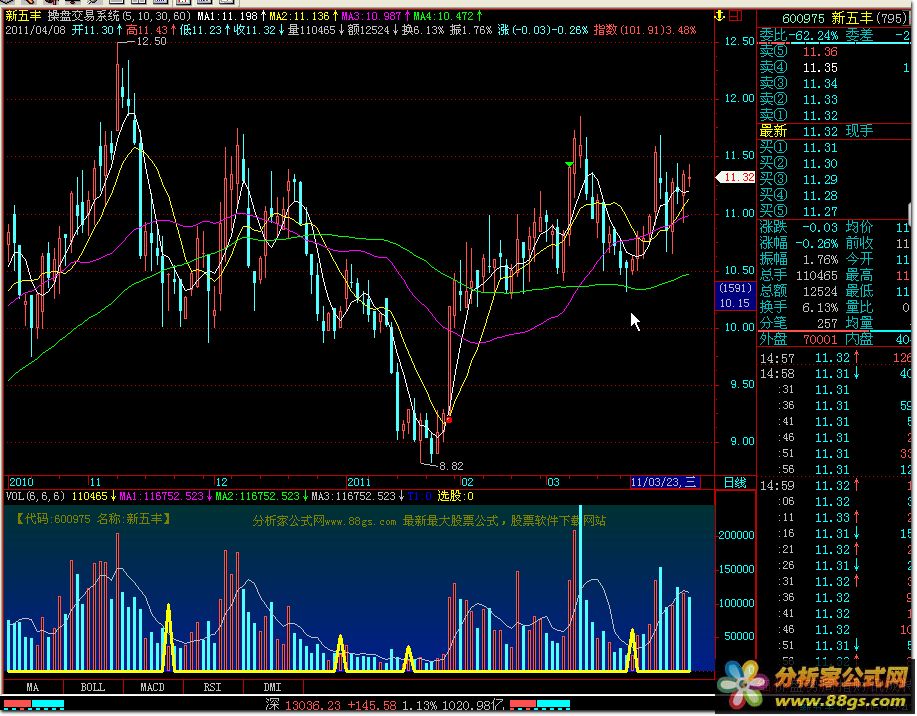The width and height of the screenshot is (917, 716).
Task: Click the red-cyan ratio bar at status bar left
Action: pyautogui.click(x=33, y=704)
